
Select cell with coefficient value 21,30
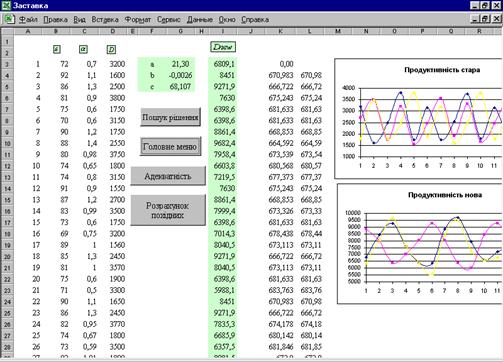click(180, 64)
